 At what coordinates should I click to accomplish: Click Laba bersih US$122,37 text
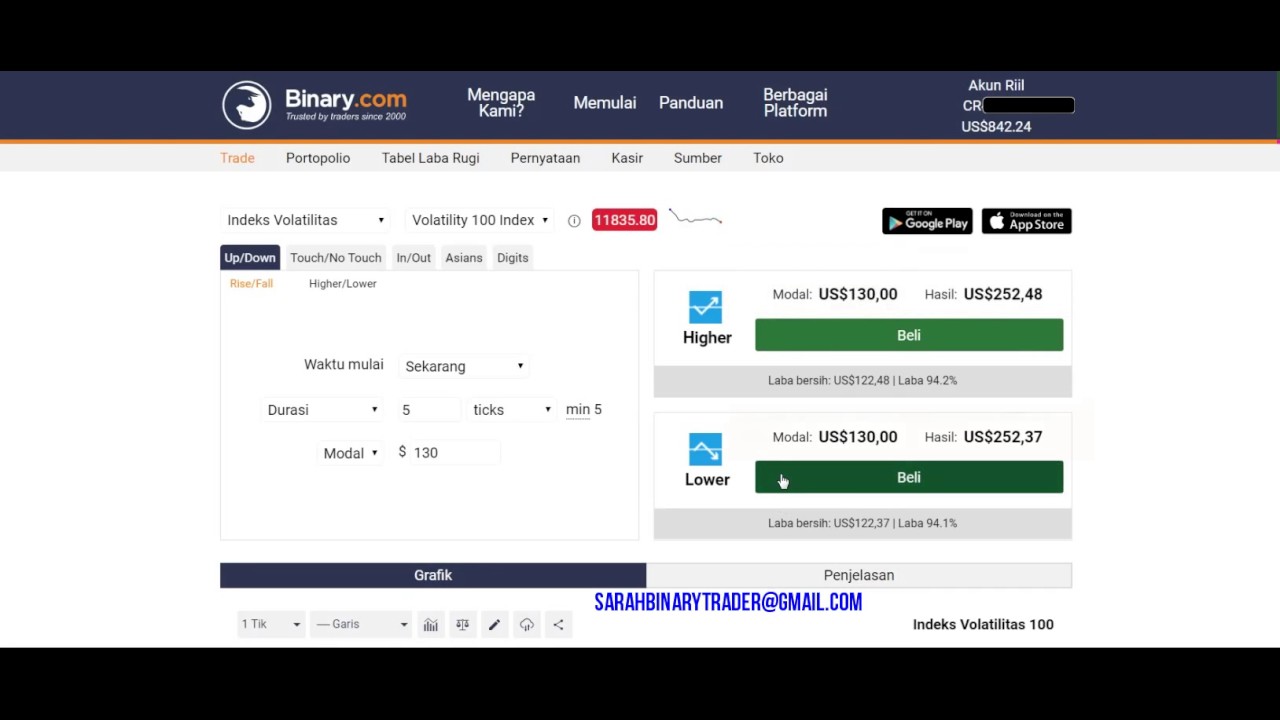[862, 523]
